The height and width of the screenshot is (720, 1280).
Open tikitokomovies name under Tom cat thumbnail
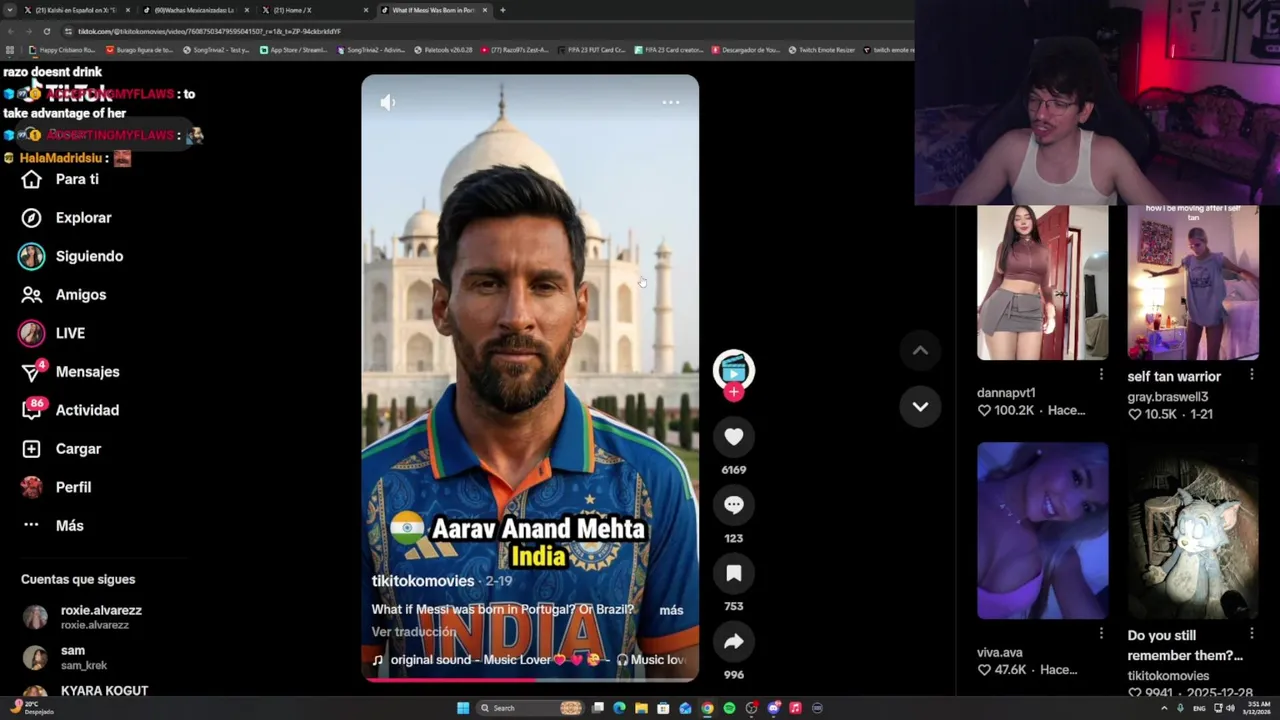[x=1168, y=676]
